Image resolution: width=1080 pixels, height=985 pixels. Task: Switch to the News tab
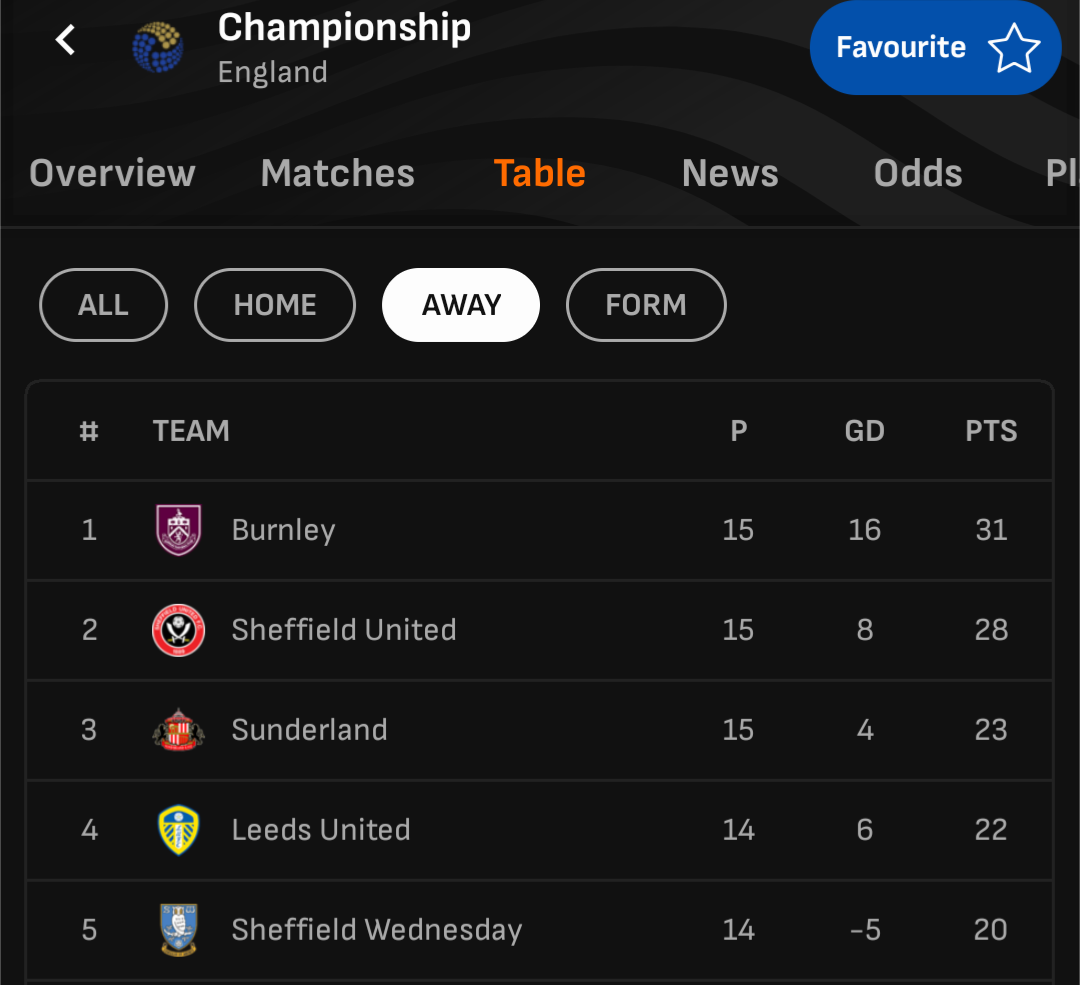[730, 174]
